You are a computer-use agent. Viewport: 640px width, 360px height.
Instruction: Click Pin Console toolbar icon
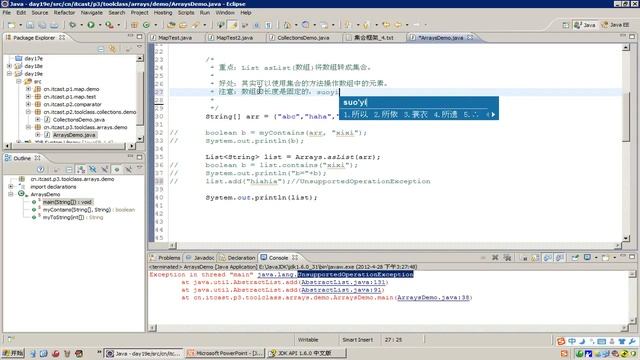575,258
